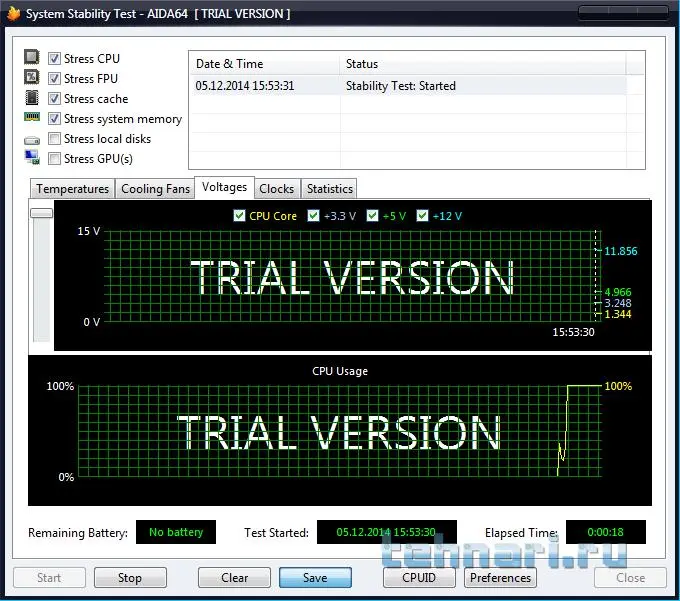
Task: Click the FPU icon beside Stress FPU
Action: (32, 77)
